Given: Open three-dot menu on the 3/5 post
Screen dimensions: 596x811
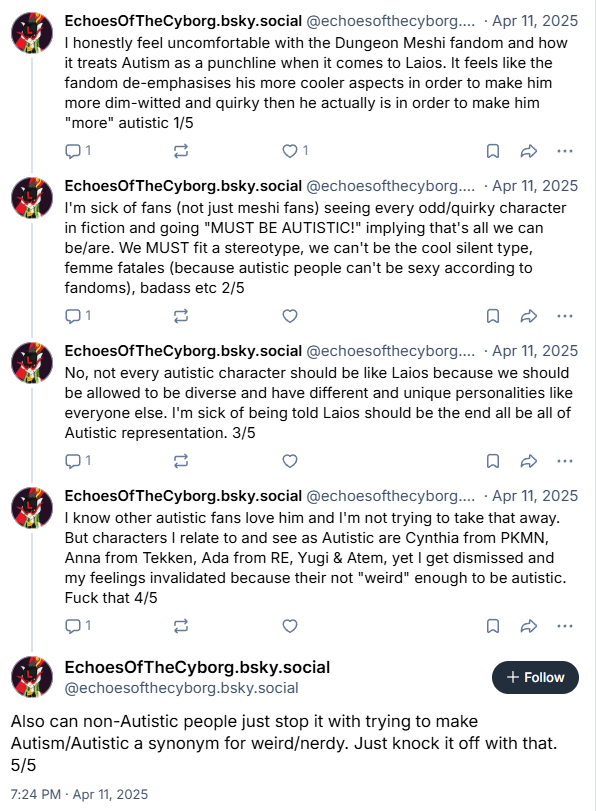Looking at the screenshot, I should click(564, 461).
